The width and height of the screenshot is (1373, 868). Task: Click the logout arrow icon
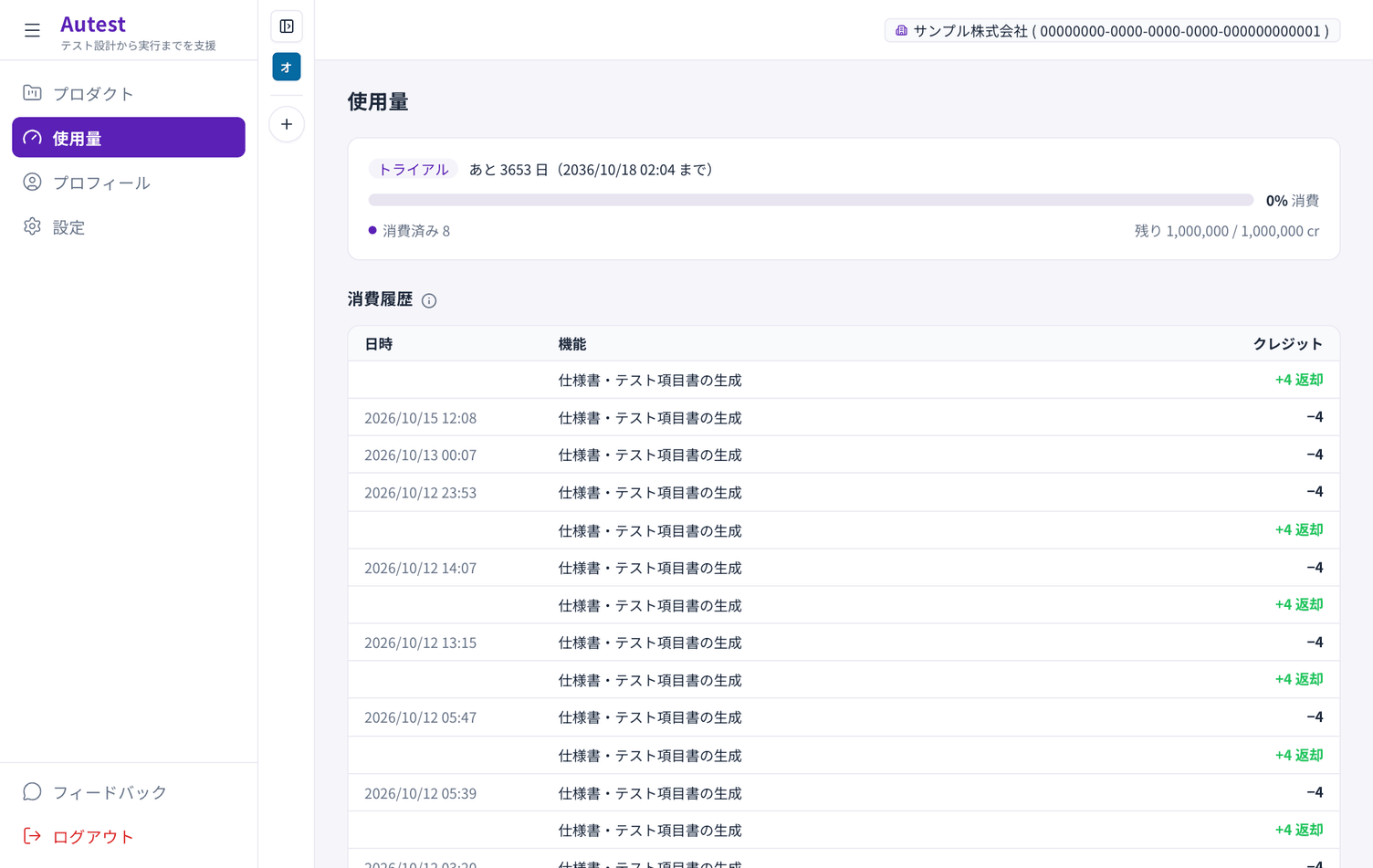click(x=32, y=836)
